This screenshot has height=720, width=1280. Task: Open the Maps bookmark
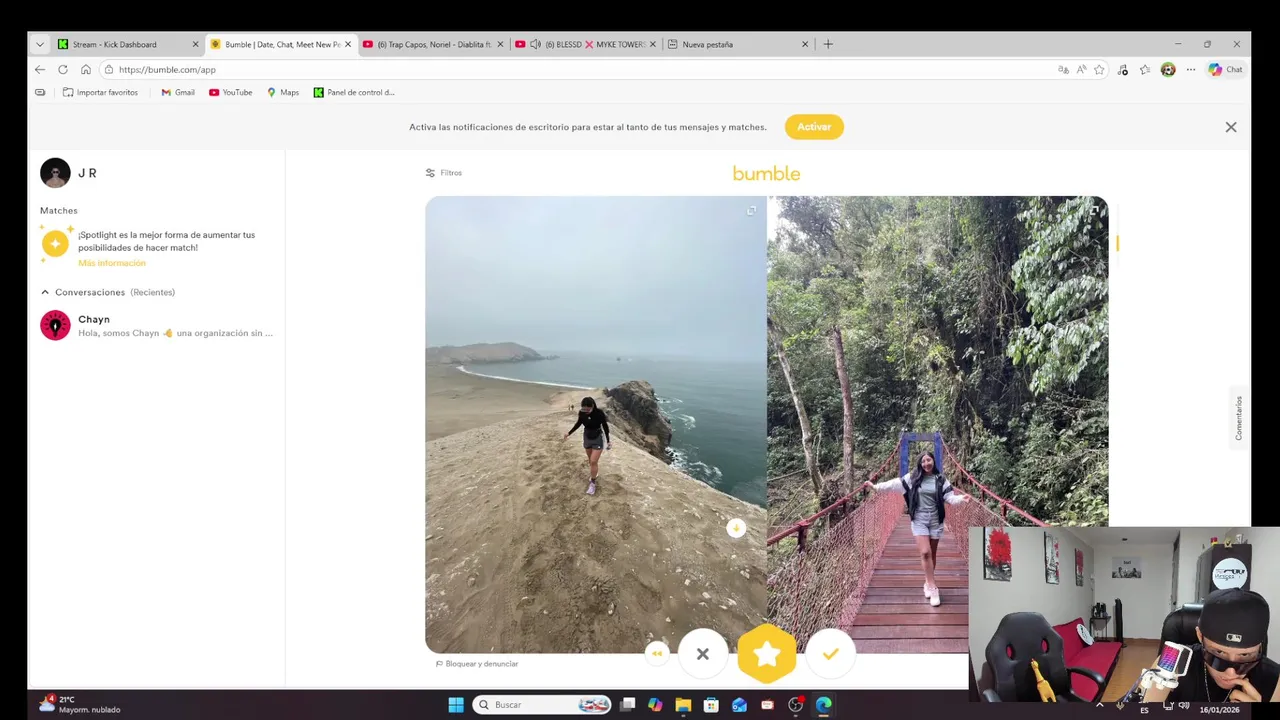point(283,92)
